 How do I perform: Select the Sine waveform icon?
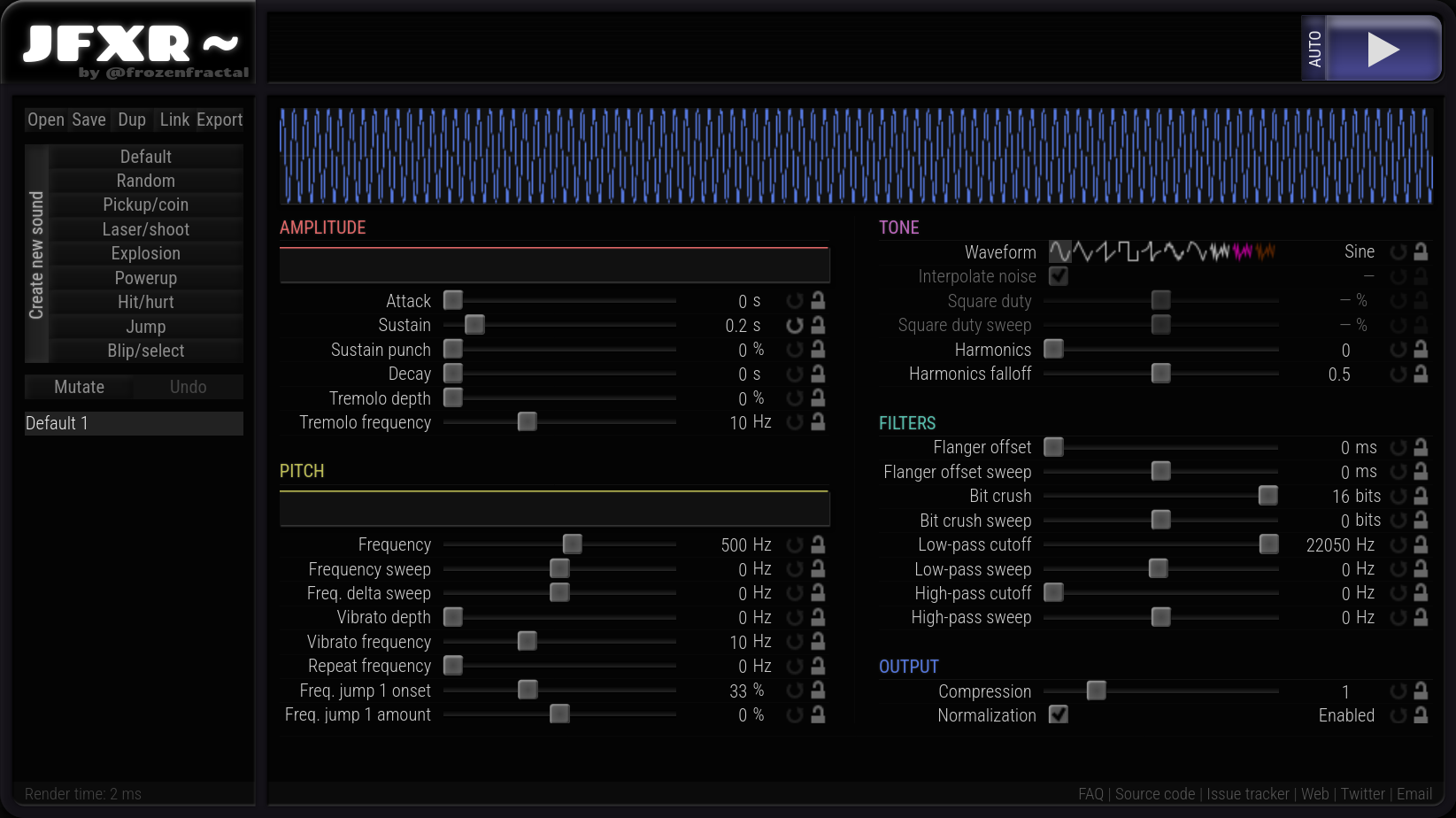pos(1060,252)
